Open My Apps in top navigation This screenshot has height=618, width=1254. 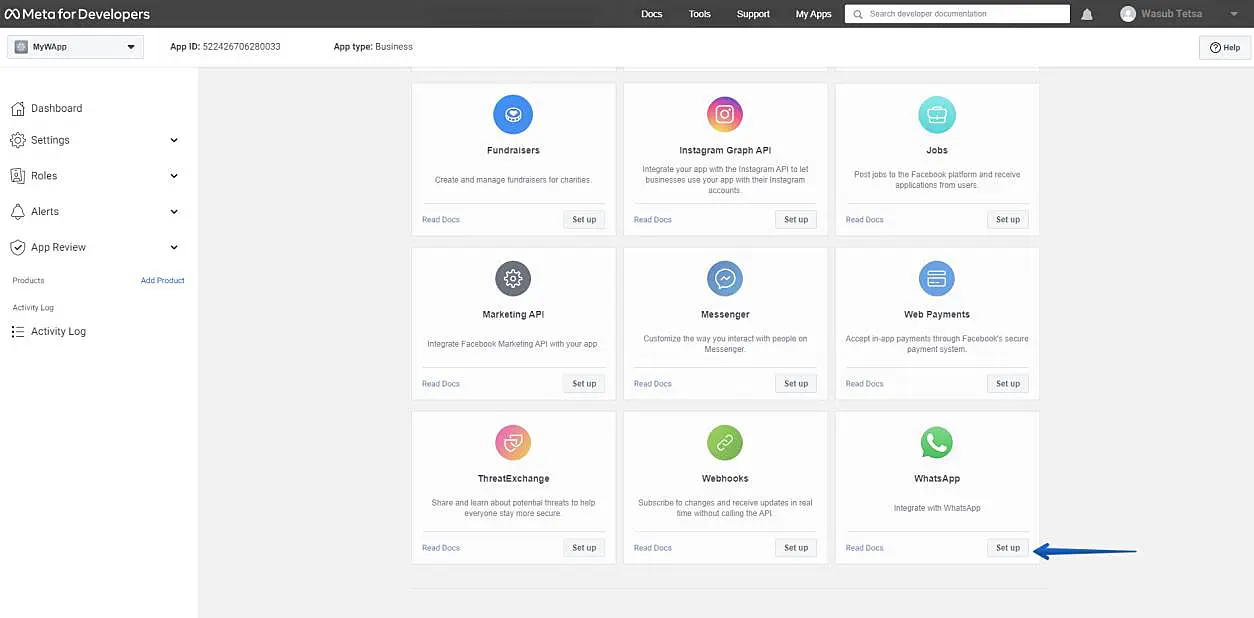pos(813,14)
